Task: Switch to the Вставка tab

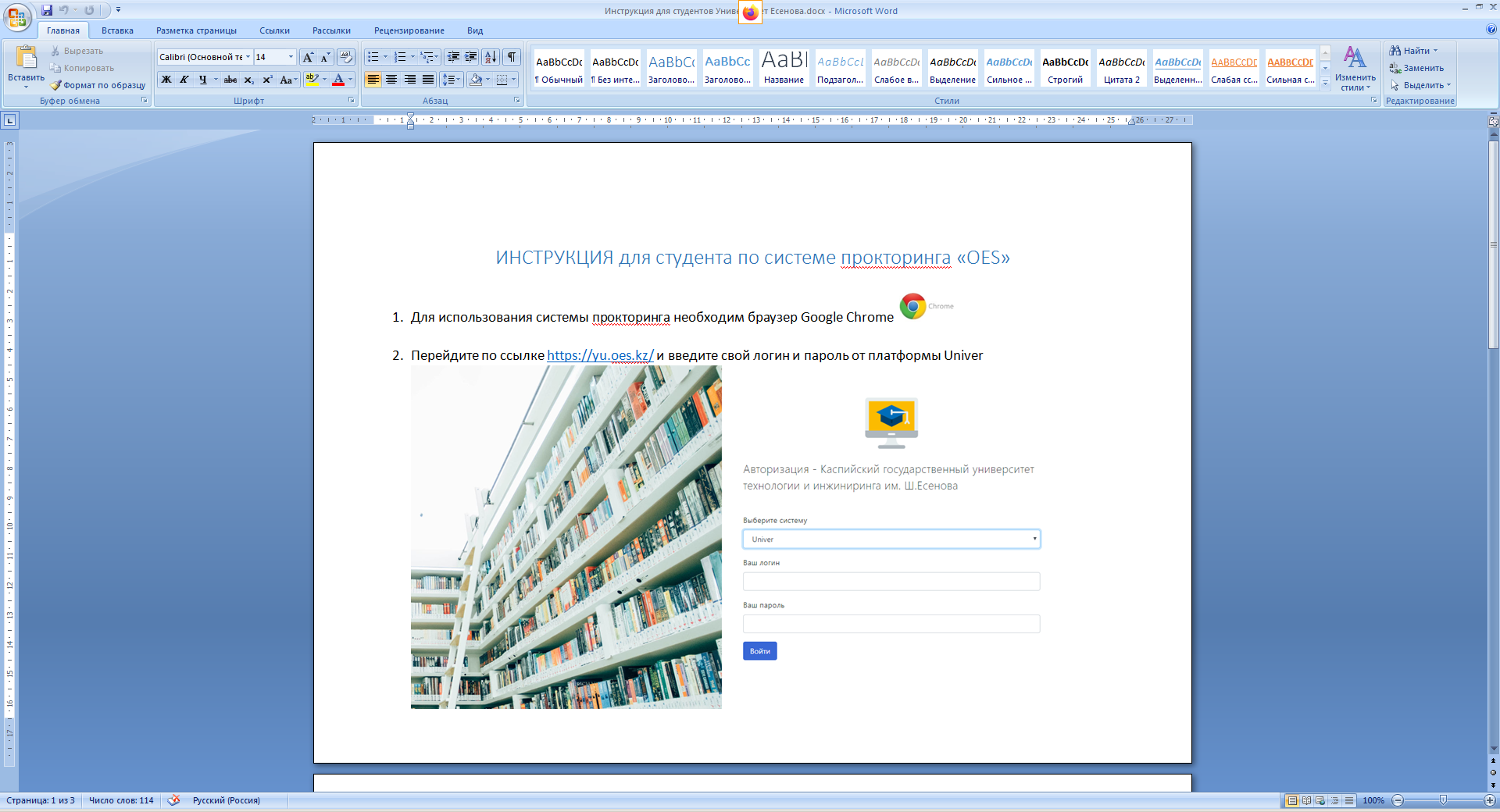Action: click(x=117, y=30)
